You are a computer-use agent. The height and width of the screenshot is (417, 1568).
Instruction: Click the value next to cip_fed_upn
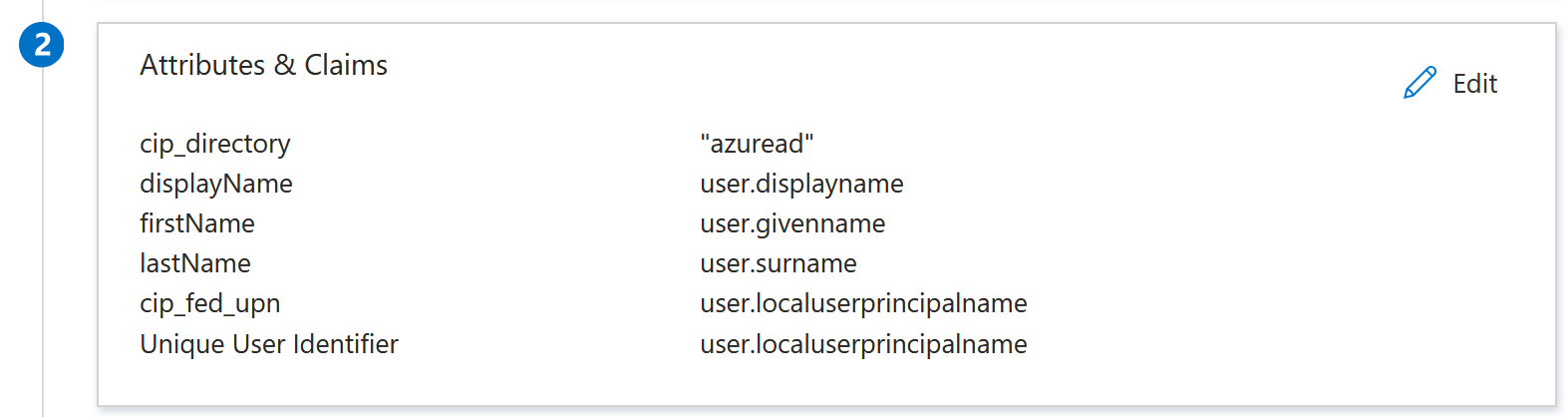click(x=863, y=303)
